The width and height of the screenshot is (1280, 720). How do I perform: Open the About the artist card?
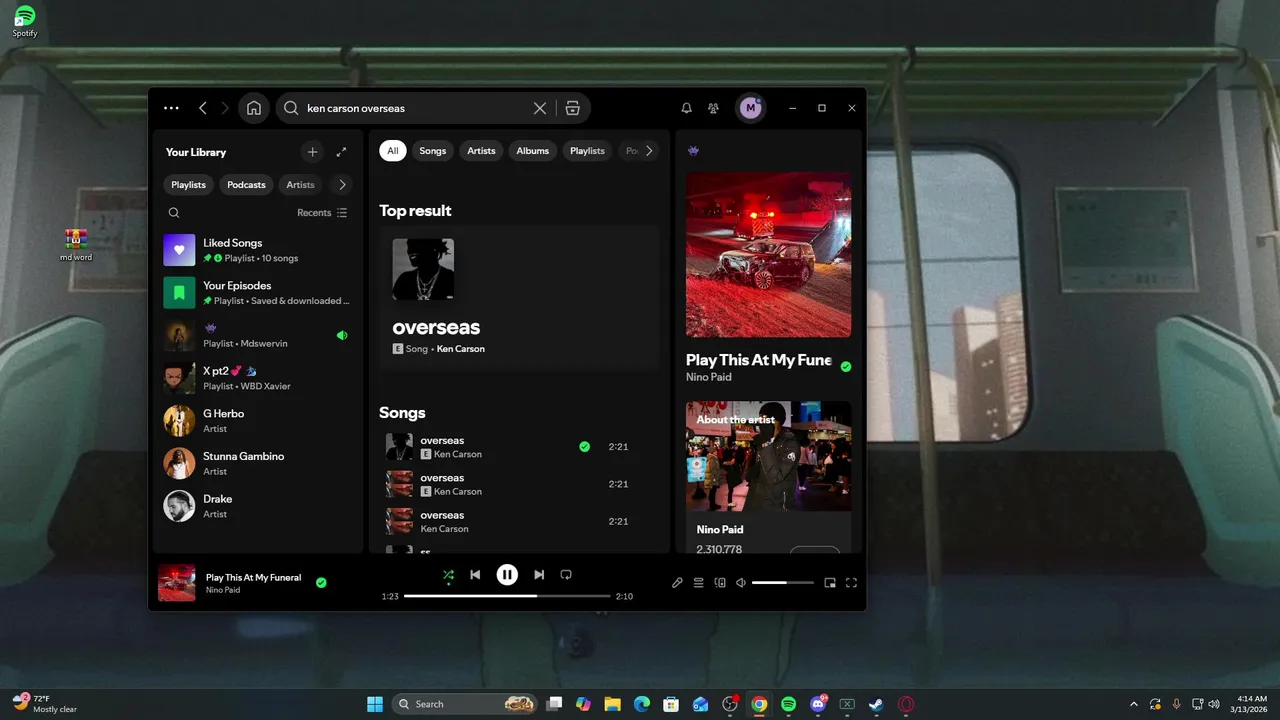pyautogui.click(x=768, y=477)
